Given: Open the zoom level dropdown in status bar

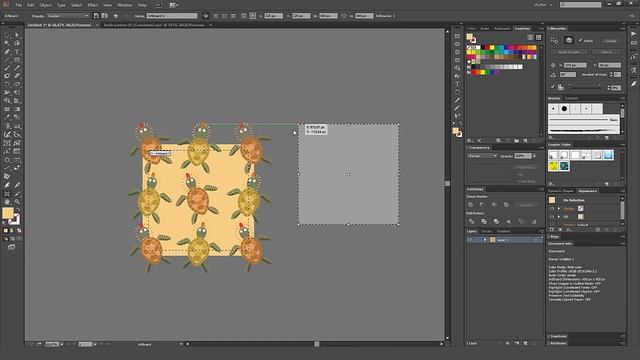Looking at the screenshot, I should click(62, 344).
